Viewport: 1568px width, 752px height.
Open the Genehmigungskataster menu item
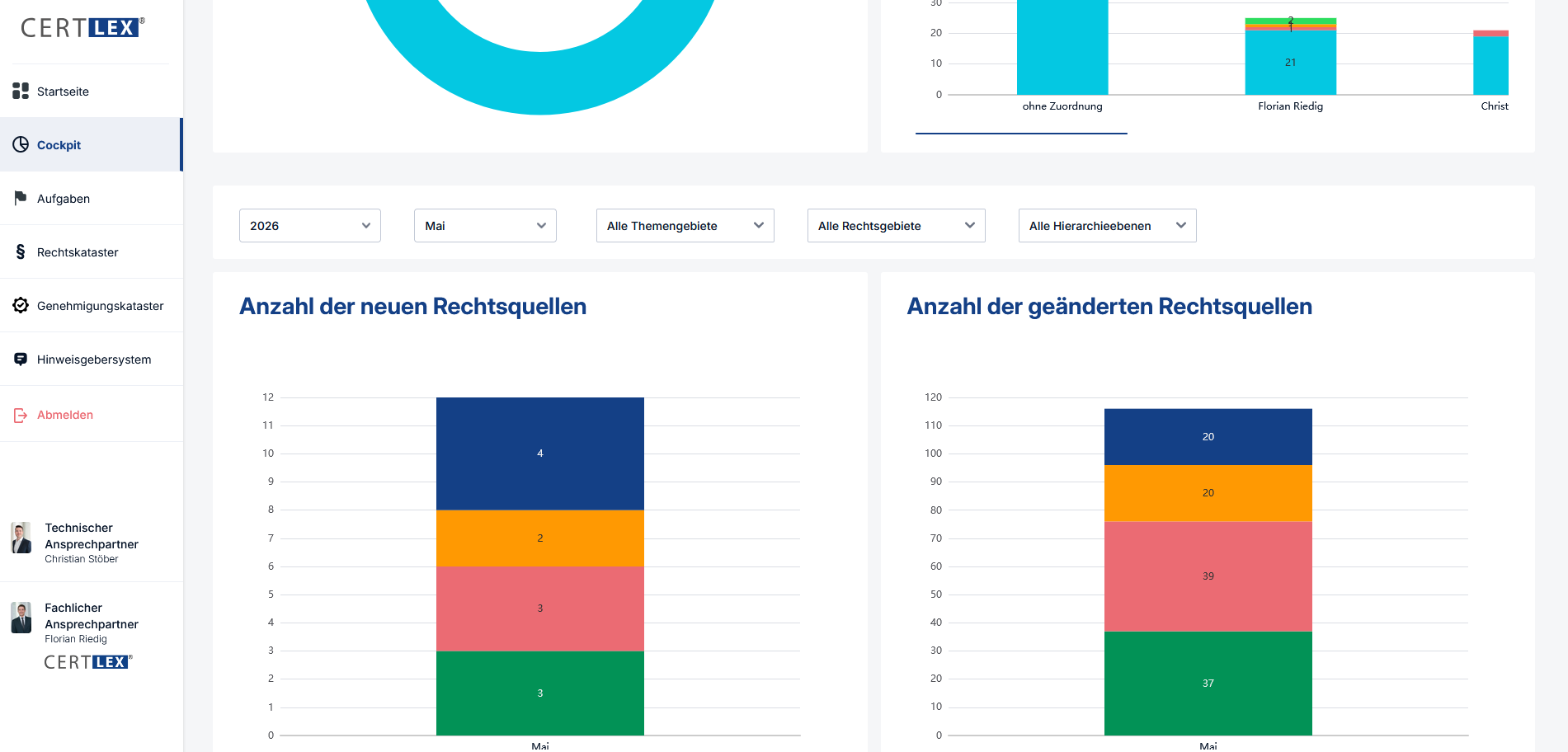(92, 305)
